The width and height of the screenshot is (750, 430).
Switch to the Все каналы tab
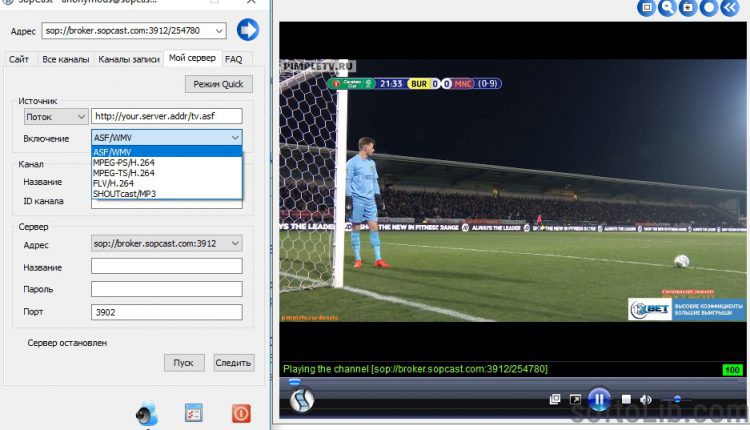click(x=66, y=59)
